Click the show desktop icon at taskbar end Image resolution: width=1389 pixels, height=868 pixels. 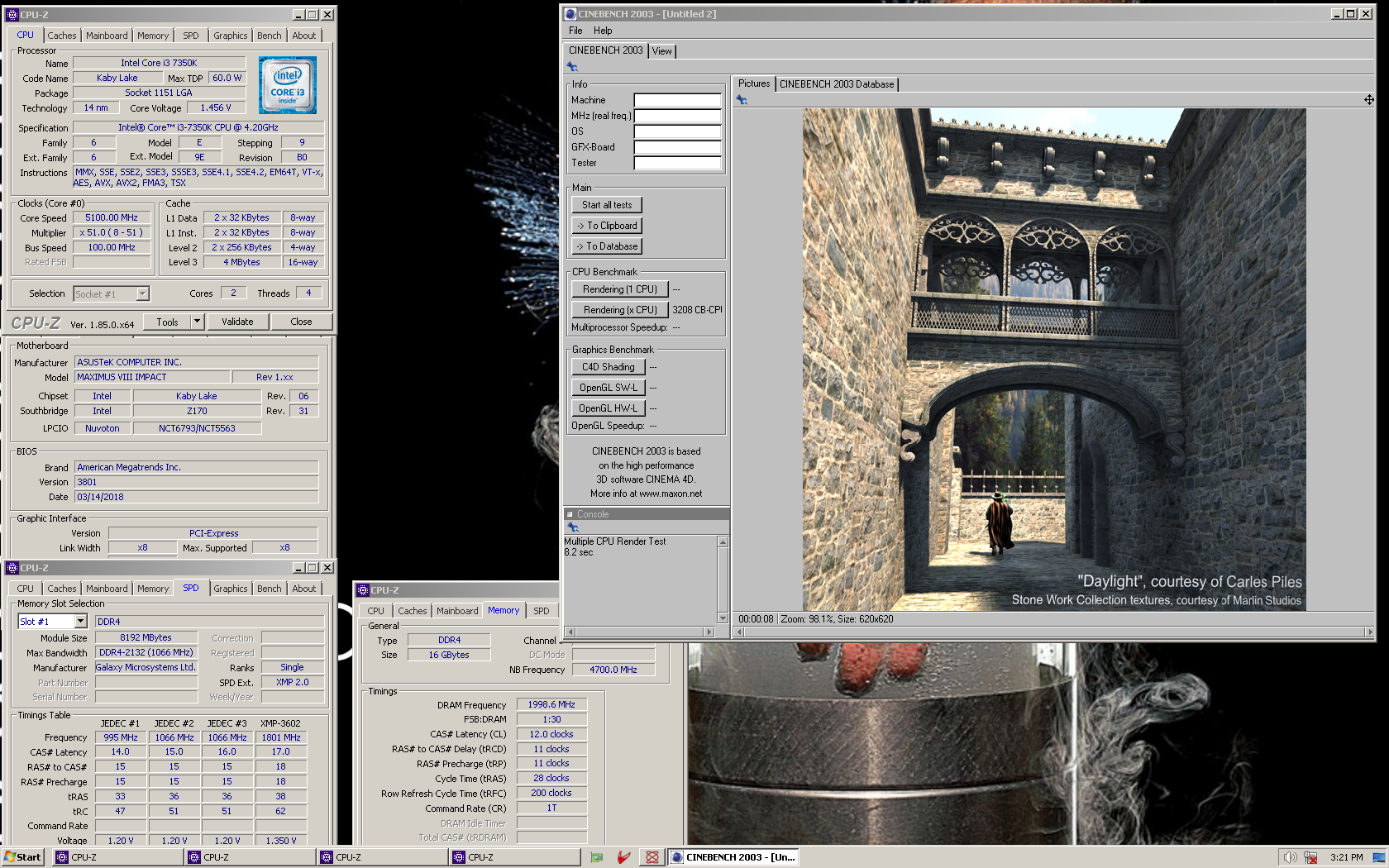click(x=1378, y=857)
